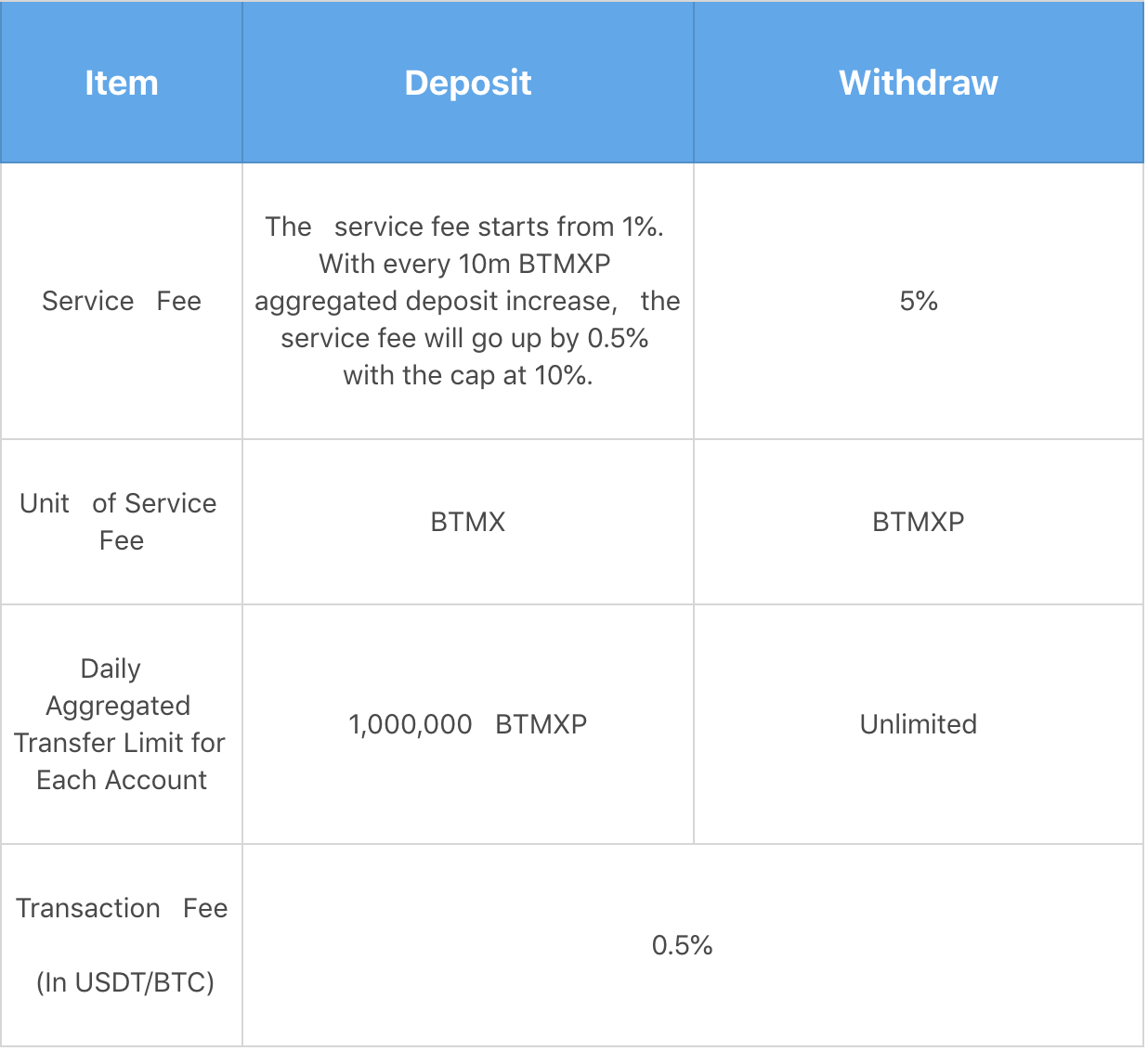
Task: Select the 5% withdraw service fee value
Action: 919,301
